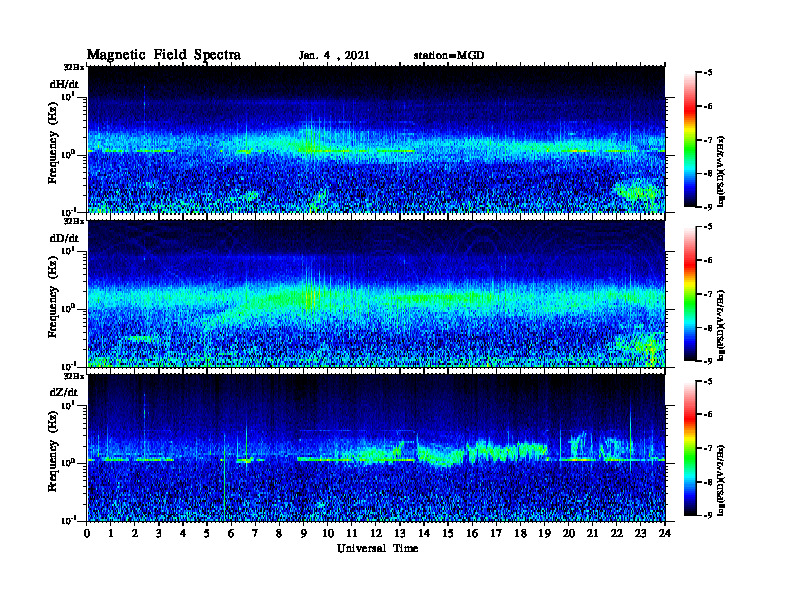Click the 10^0 frequency tick of dD/dt panel
Viewport: 792px width, 612px height.
70,308
